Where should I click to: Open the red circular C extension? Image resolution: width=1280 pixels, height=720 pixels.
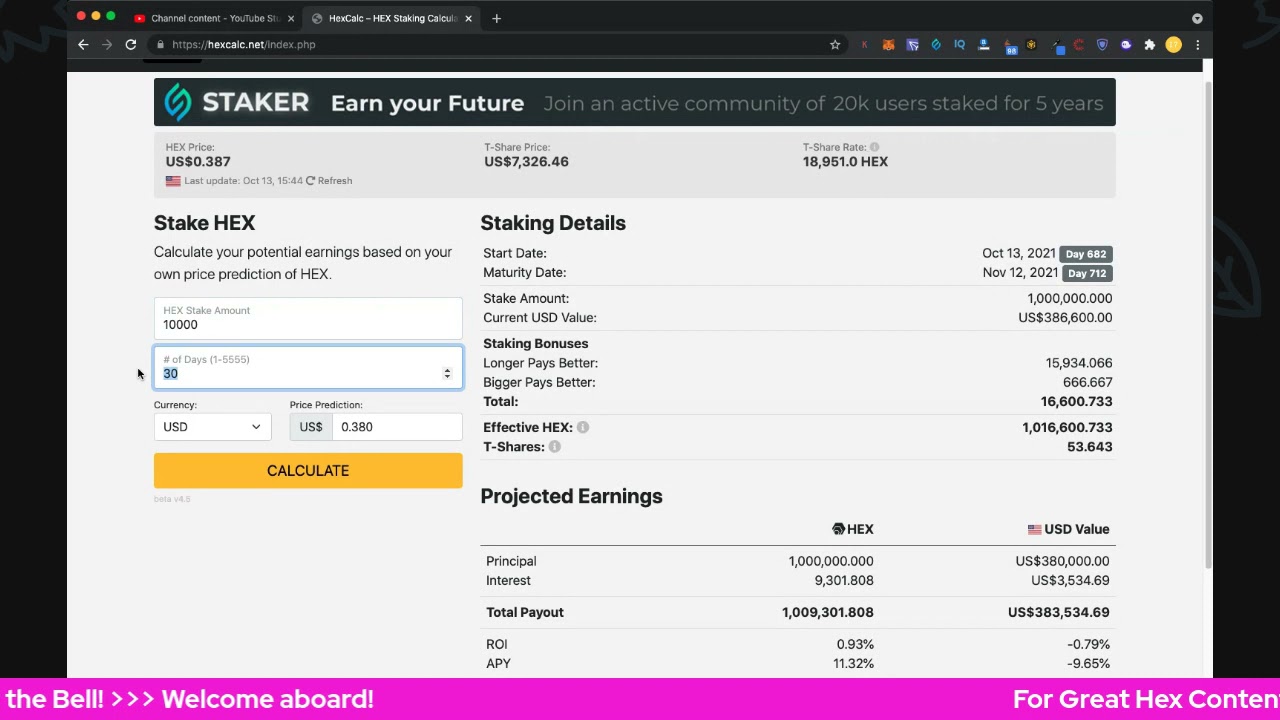[1078, 44]
